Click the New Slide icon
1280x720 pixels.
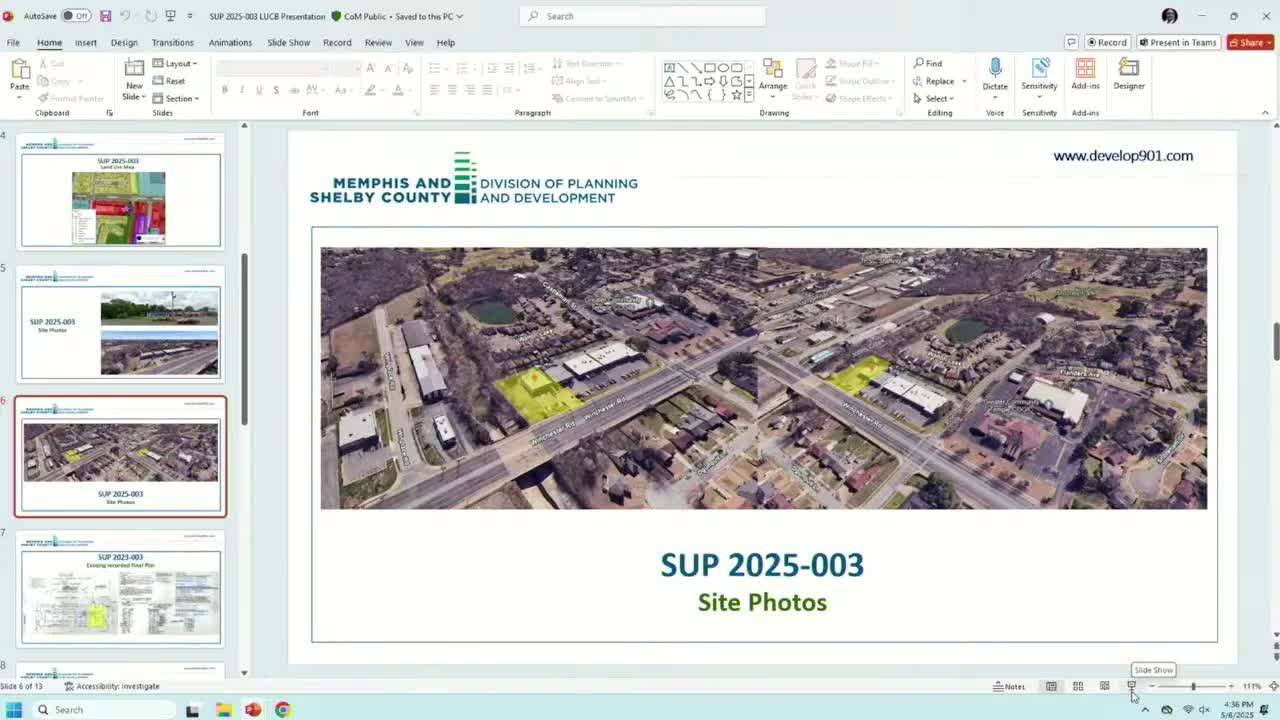pyautogui.click(x=134, y=68)
